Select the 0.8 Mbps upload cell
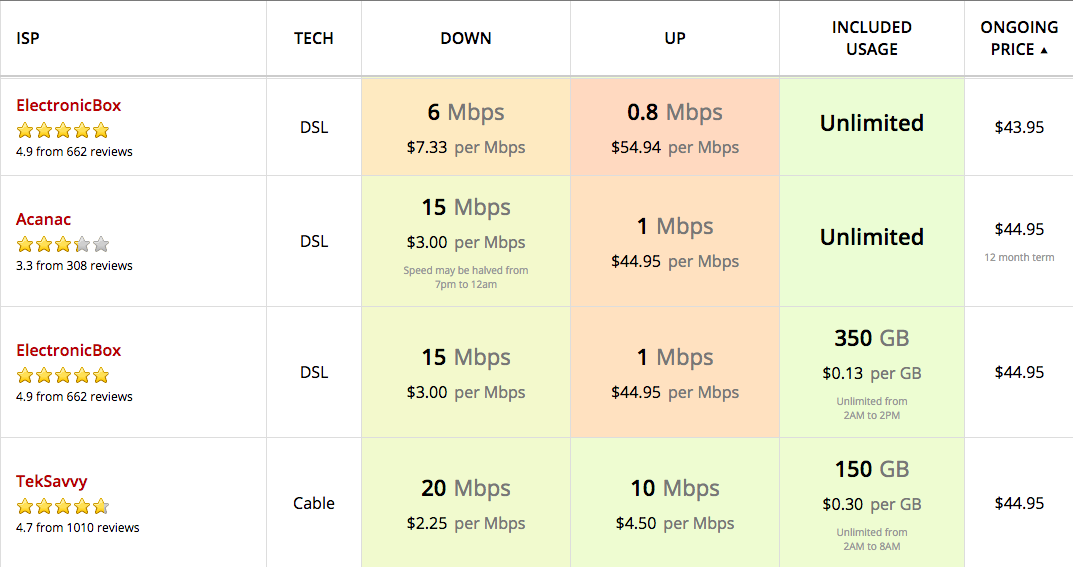Screen dimensions: 1073x567 tap(675, 127)
